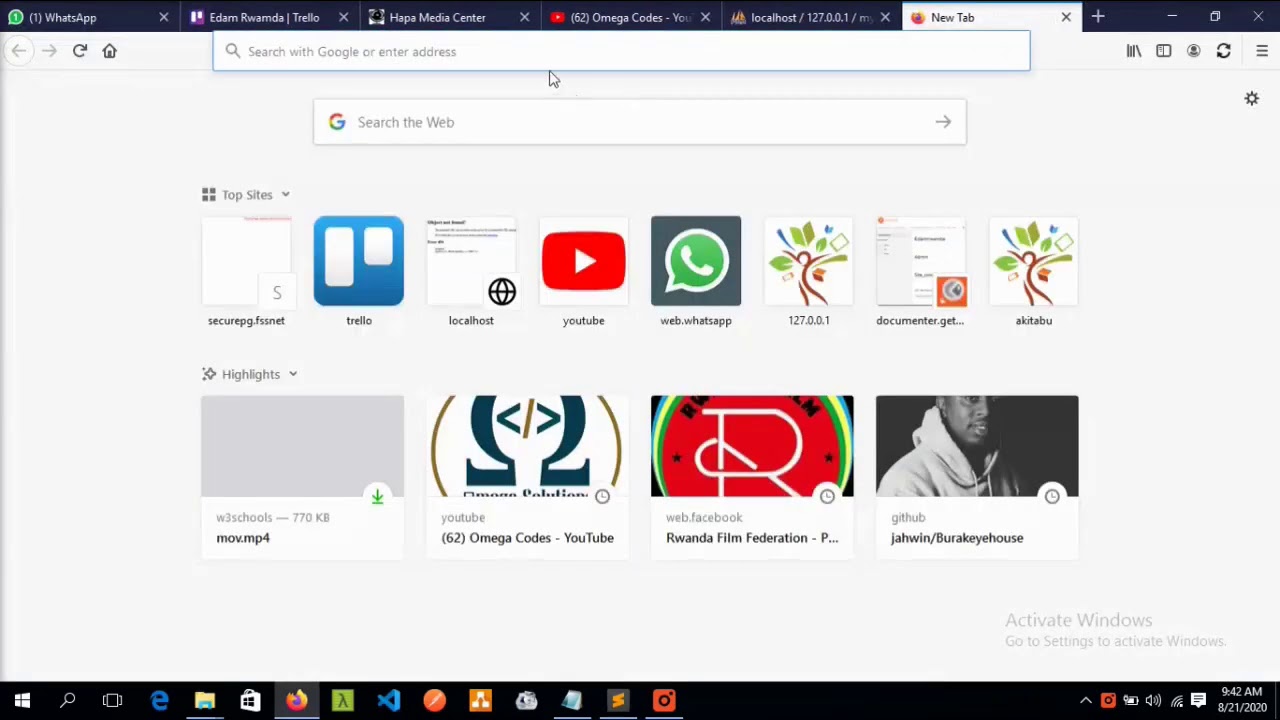
Task: Open the volume control in tray
Action: tap(1153, 701)
